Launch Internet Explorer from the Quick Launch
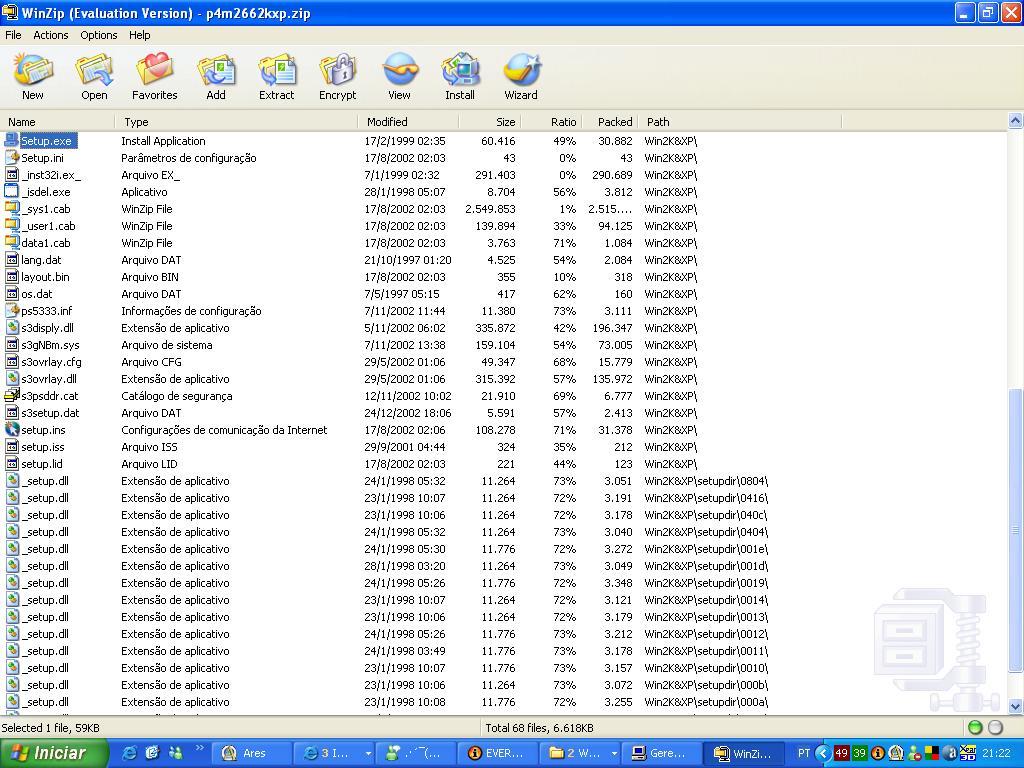 click(130, 753)
